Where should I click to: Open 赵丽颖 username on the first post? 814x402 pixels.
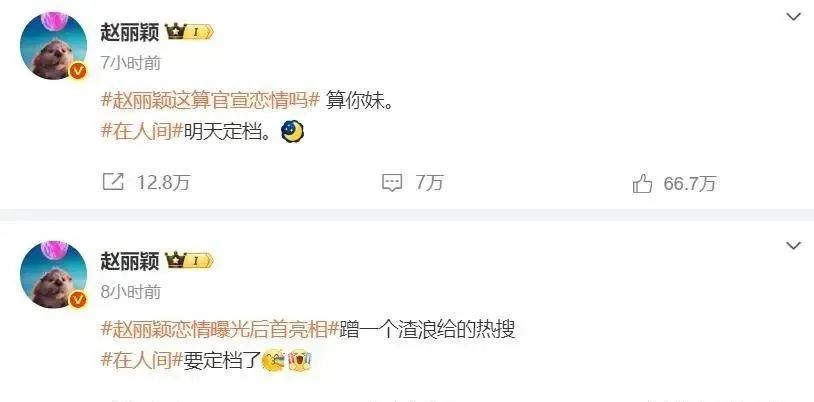tap(130, 33)
